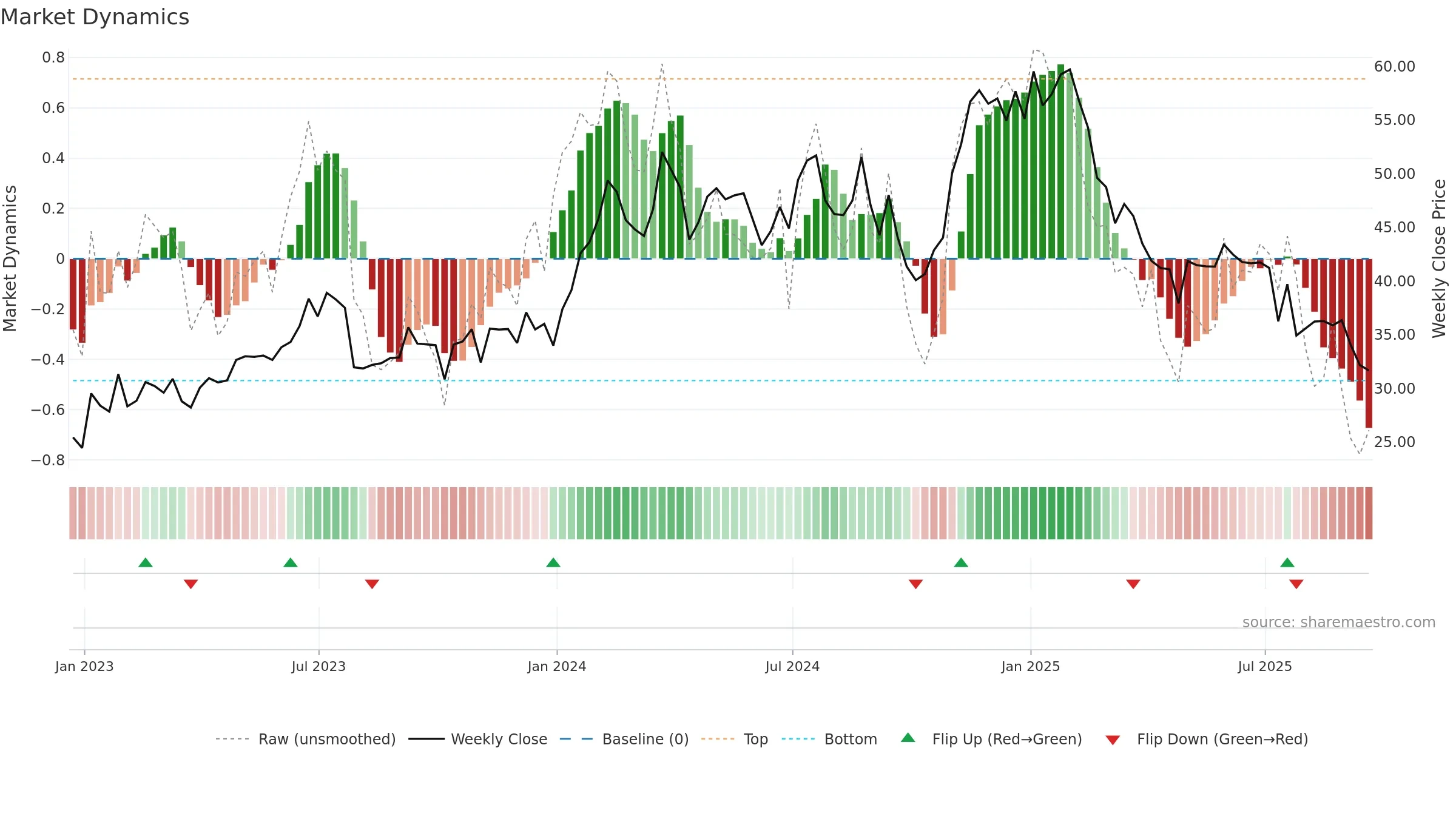Toggle the Top legend entry
The image size is (1456, 819).
coord(735,739)
